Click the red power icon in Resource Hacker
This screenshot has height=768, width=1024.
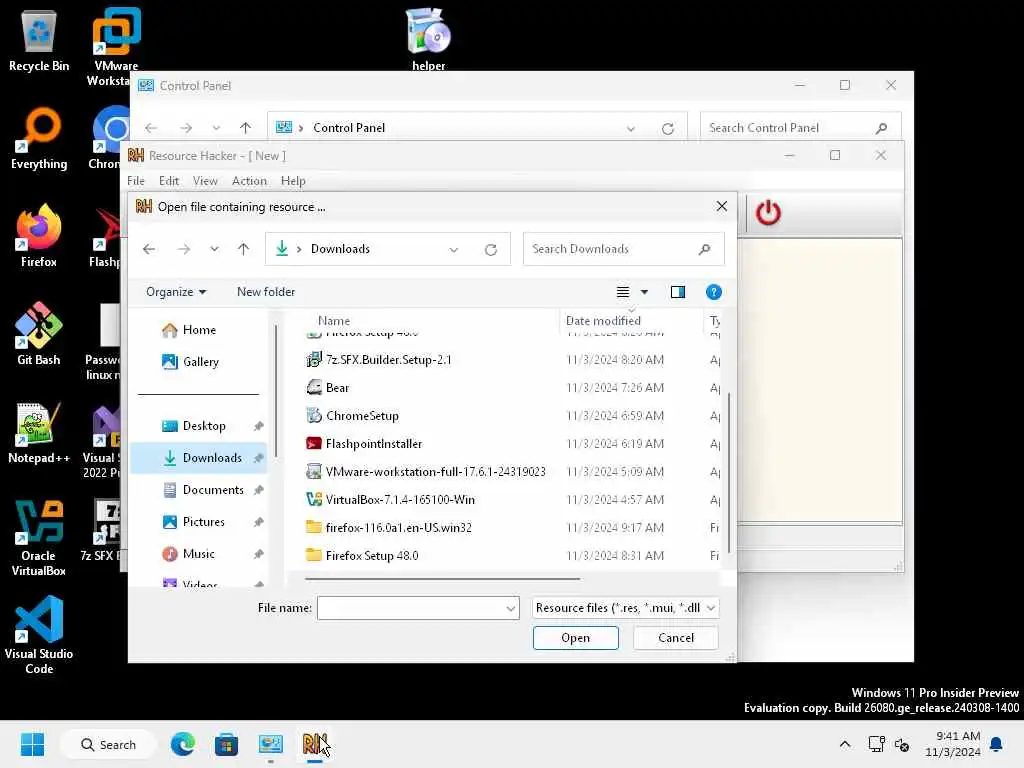(x=768, y=213)
